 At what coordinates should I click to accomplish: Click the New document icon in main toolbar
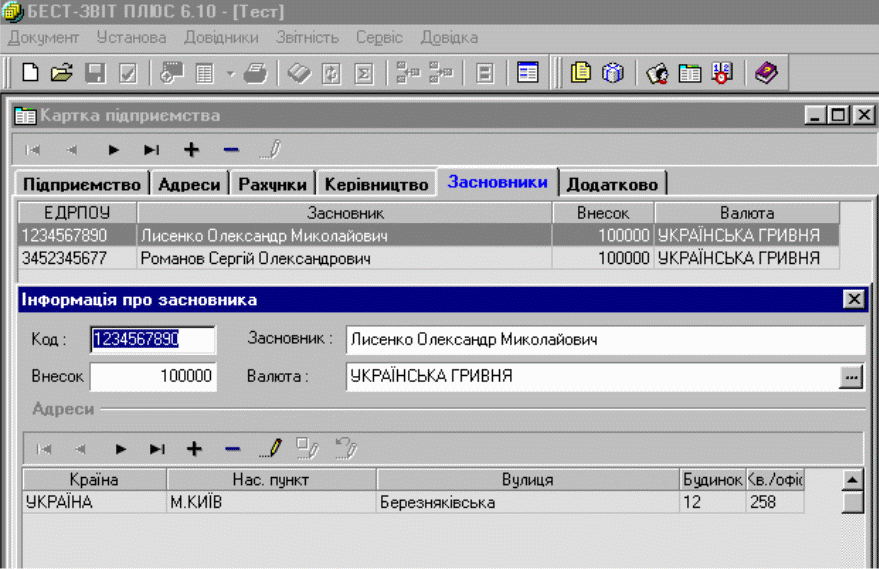pyautogui.click(x=31, y=73)
